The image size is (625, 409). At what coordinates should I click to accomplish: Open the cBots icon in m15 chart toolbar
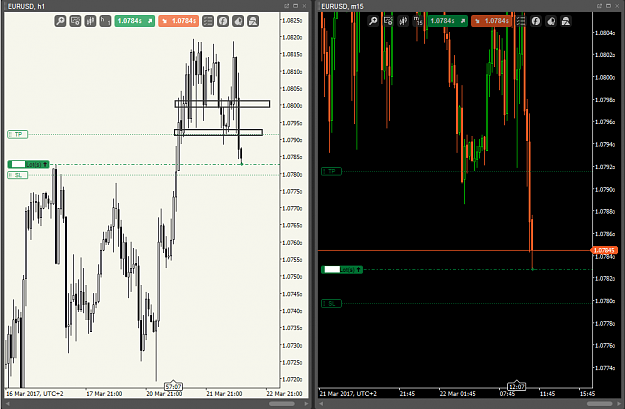point(551,21)
